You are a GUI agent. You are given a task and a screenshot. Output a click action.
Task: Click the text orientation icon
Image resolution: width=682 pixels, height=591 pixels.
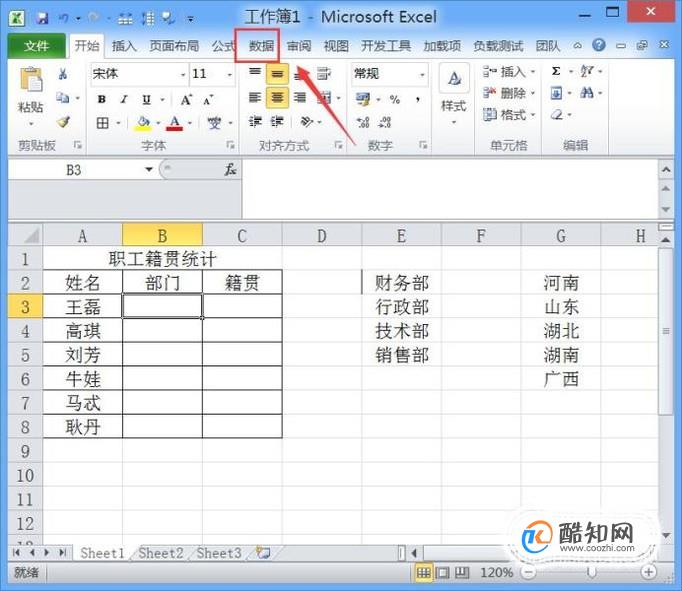pyautogui.click(x=307, y=121)
